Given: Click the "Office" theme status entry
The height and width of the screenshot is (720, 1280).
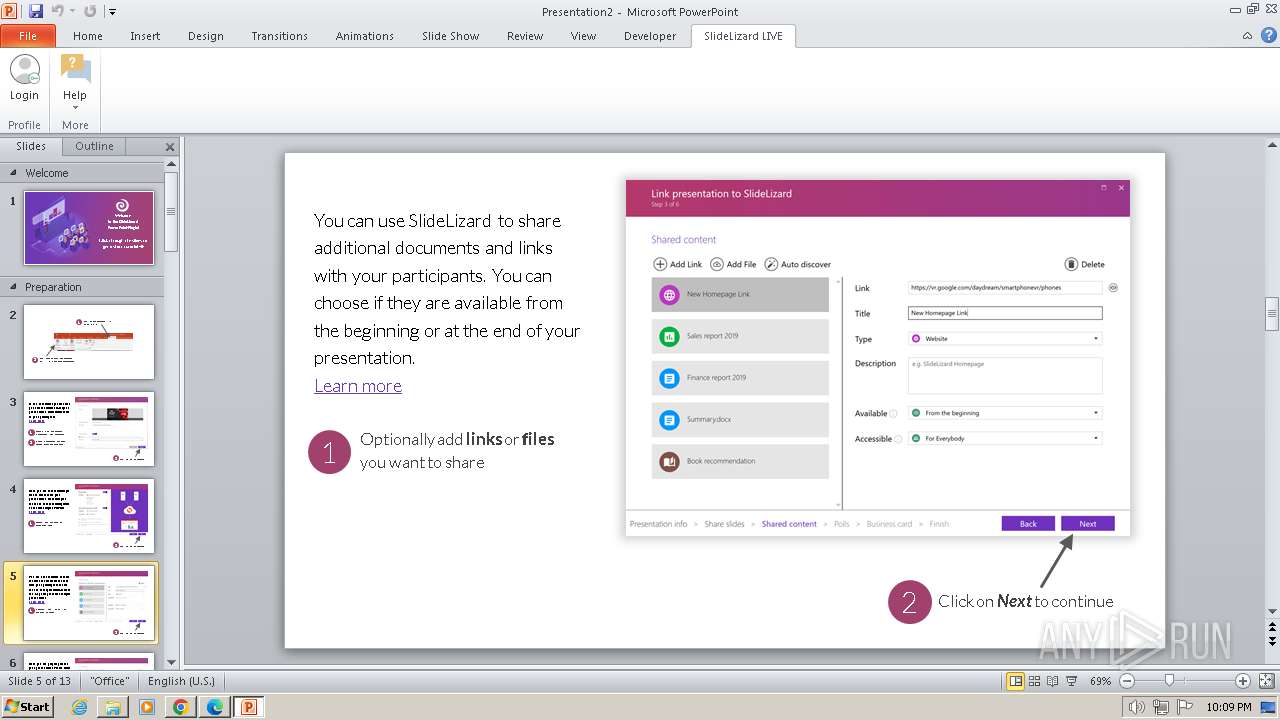Looking at the screenshot, I should (109, 681).
